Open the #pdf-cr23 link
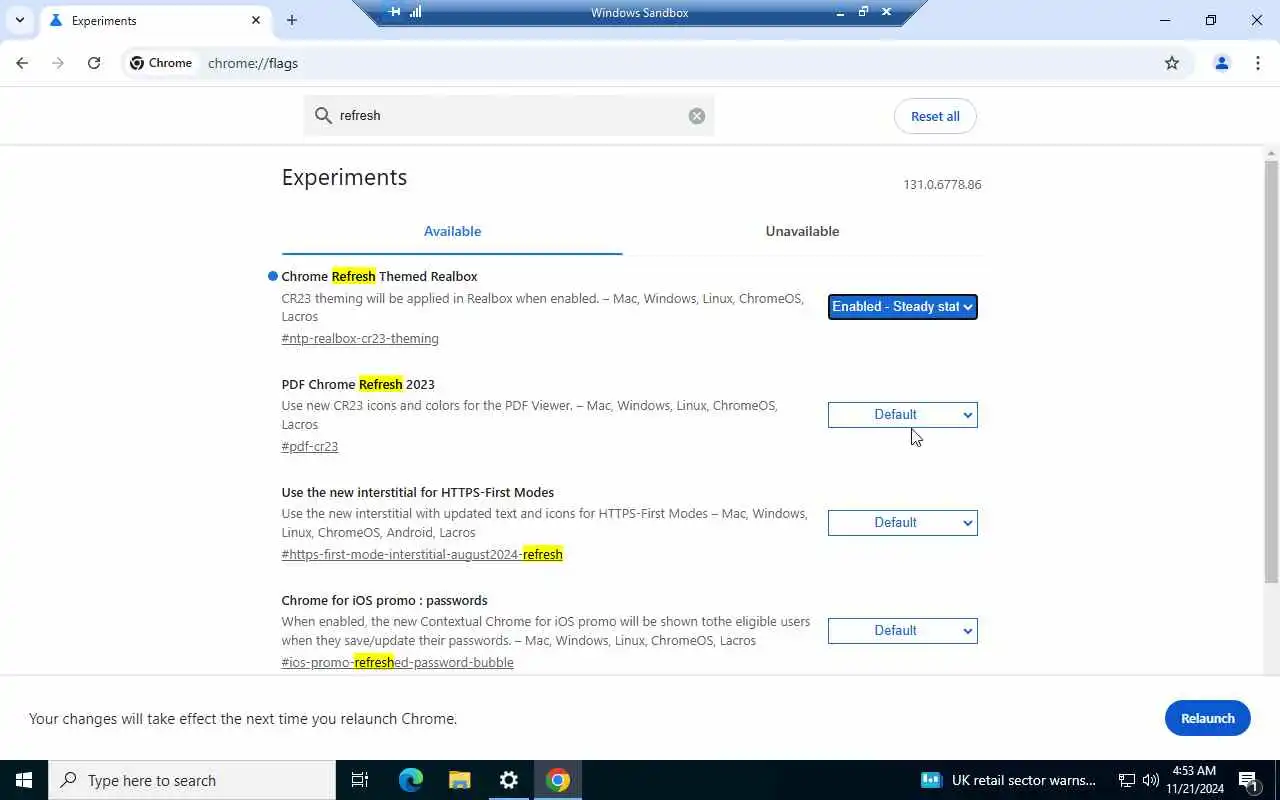 pos(310,446)
